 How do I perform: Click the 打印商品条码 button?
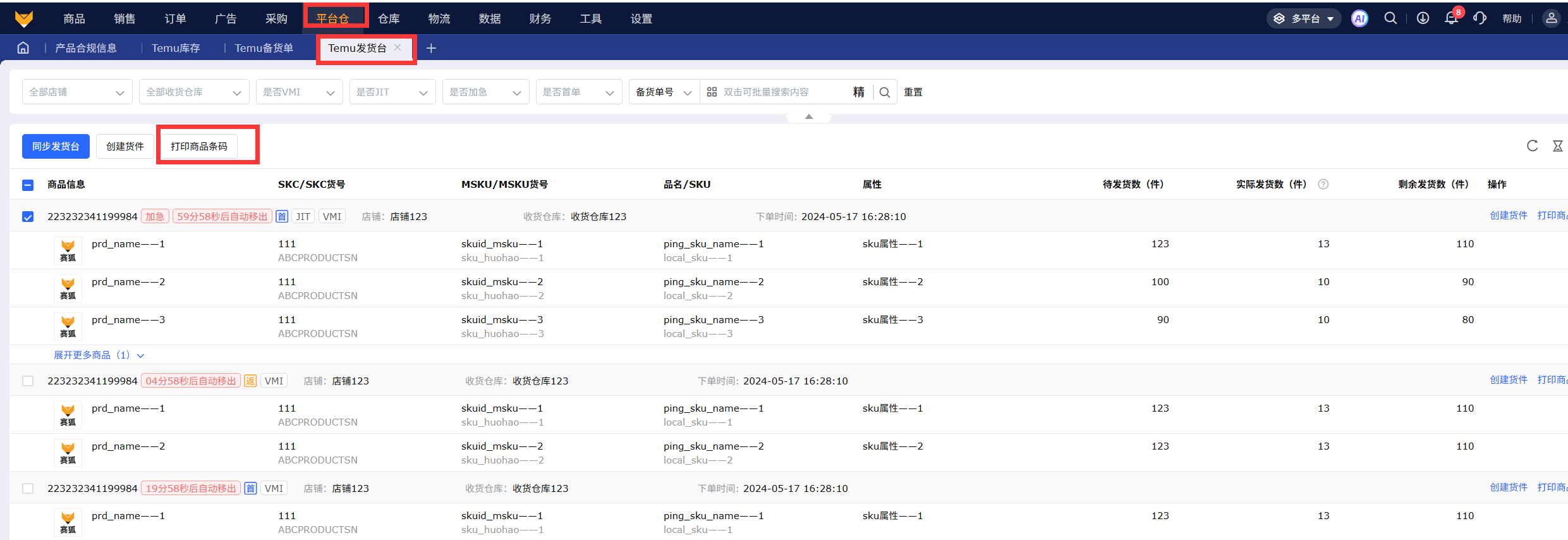click(198, 147)
